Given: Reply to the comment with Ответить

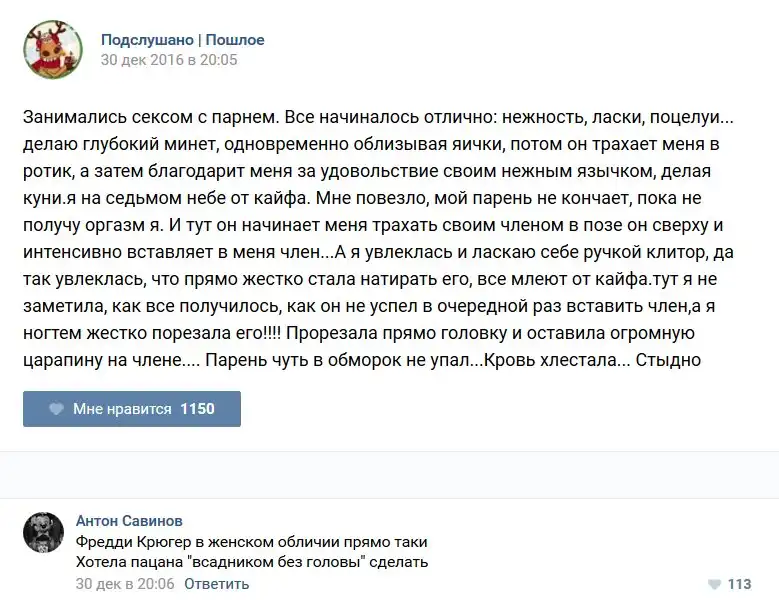Looking at the screenshot, I should tap(216, 583).
